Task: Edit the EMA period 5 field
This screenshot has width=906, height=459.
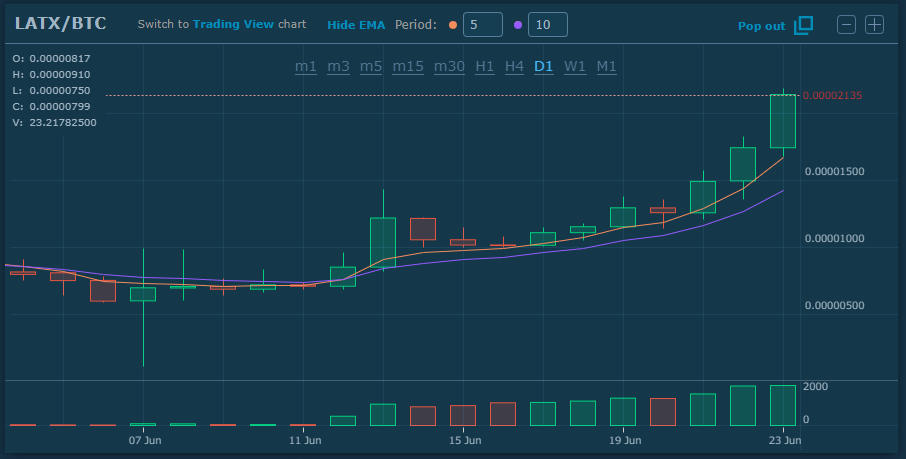Action: click(x=482, y=25)
